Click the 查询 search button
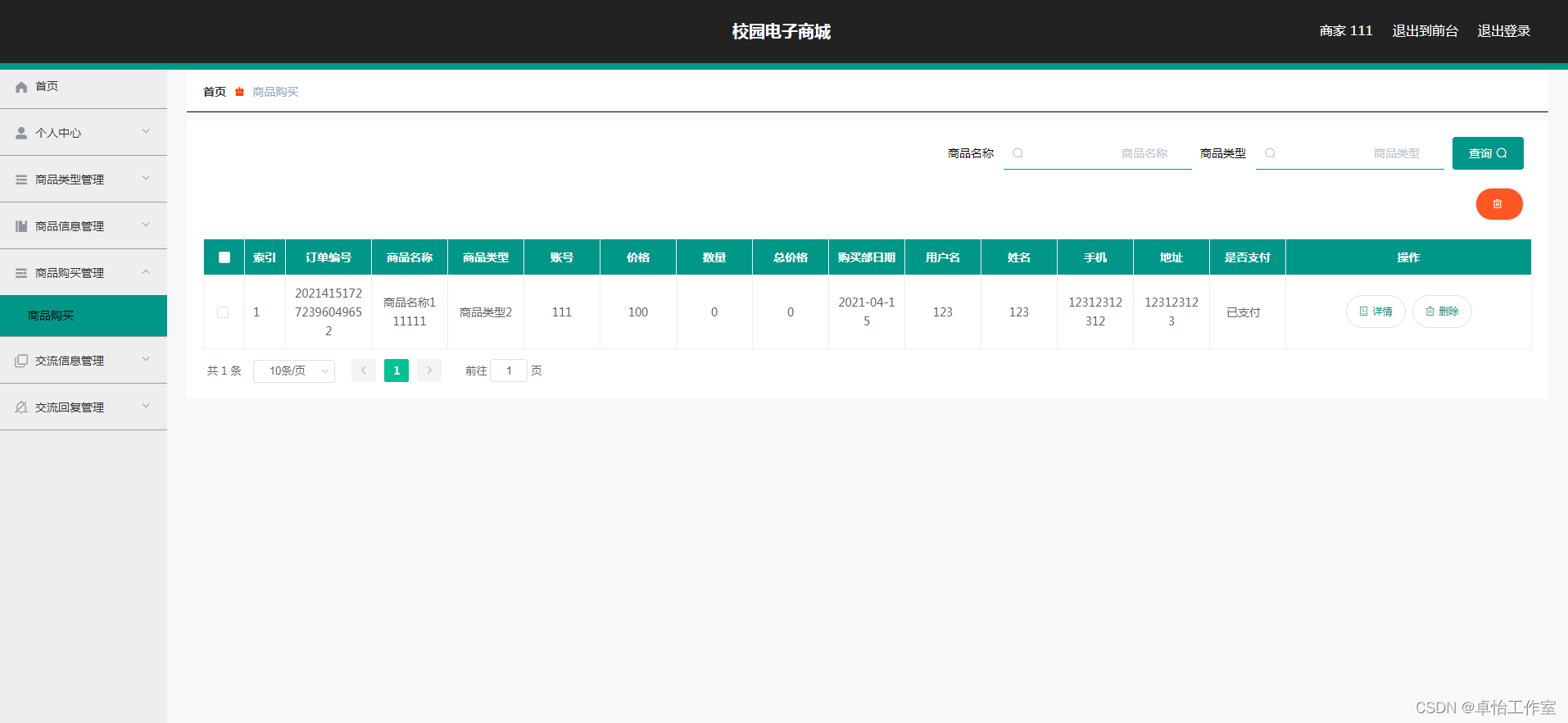This screenshot has height=723, width=1568. [1488, 153]
